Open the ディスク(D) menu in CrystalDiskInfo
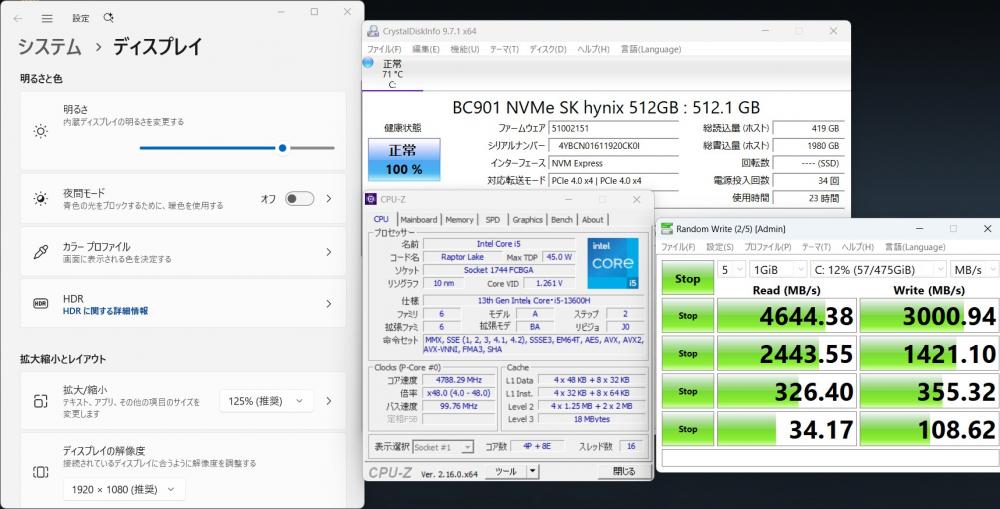This screenshot has height=509, width=1000. pyautogui.click(x=548, y=48)
